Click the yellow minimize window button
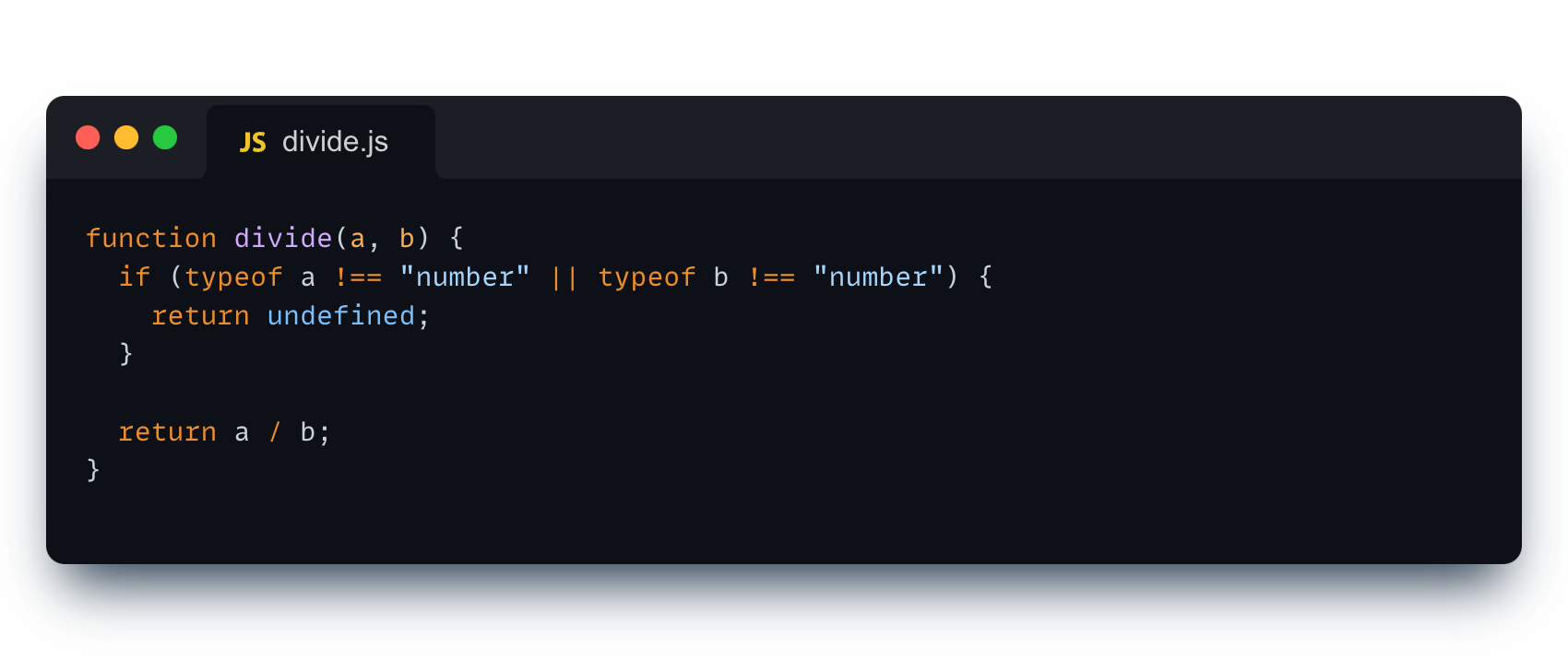 point(126,137)
